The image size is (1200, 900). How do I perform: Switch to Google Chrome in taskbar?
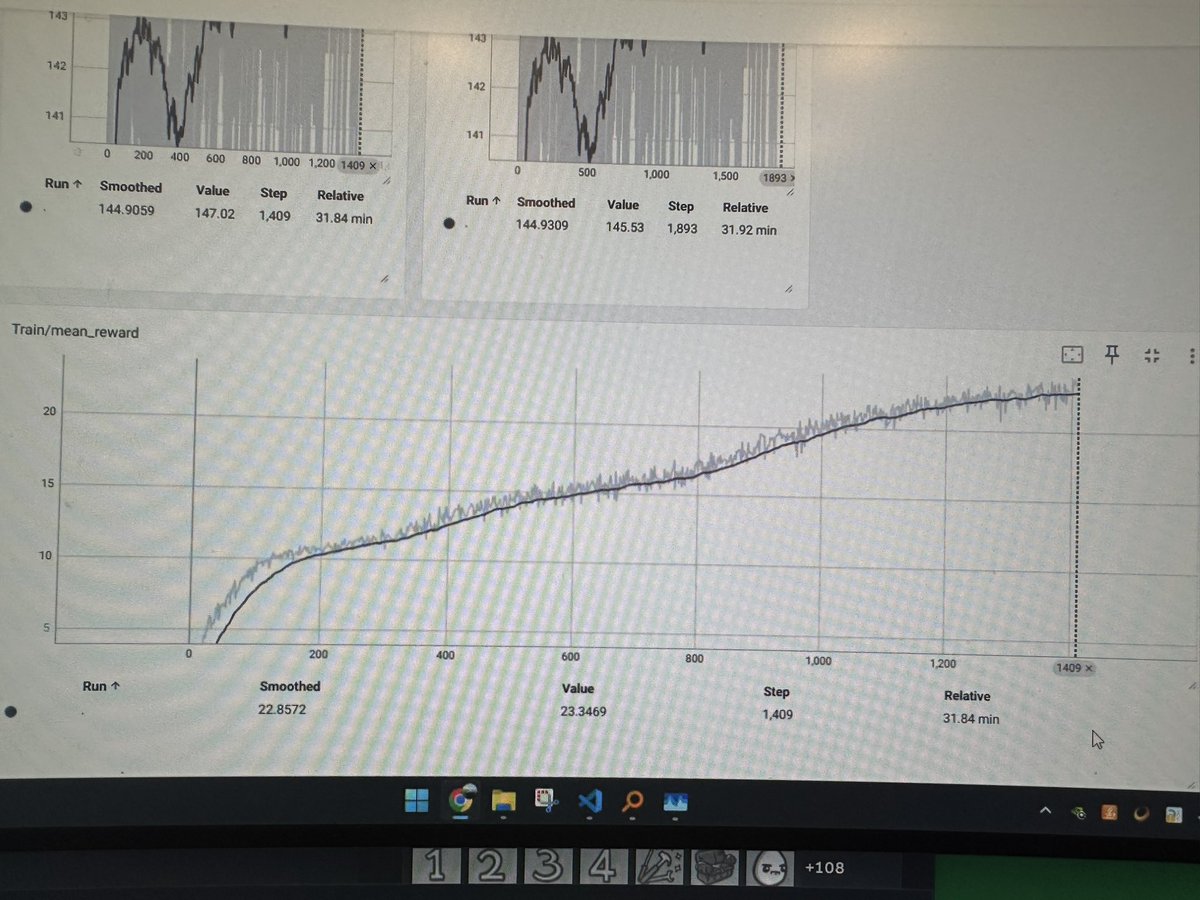point(461,800)
